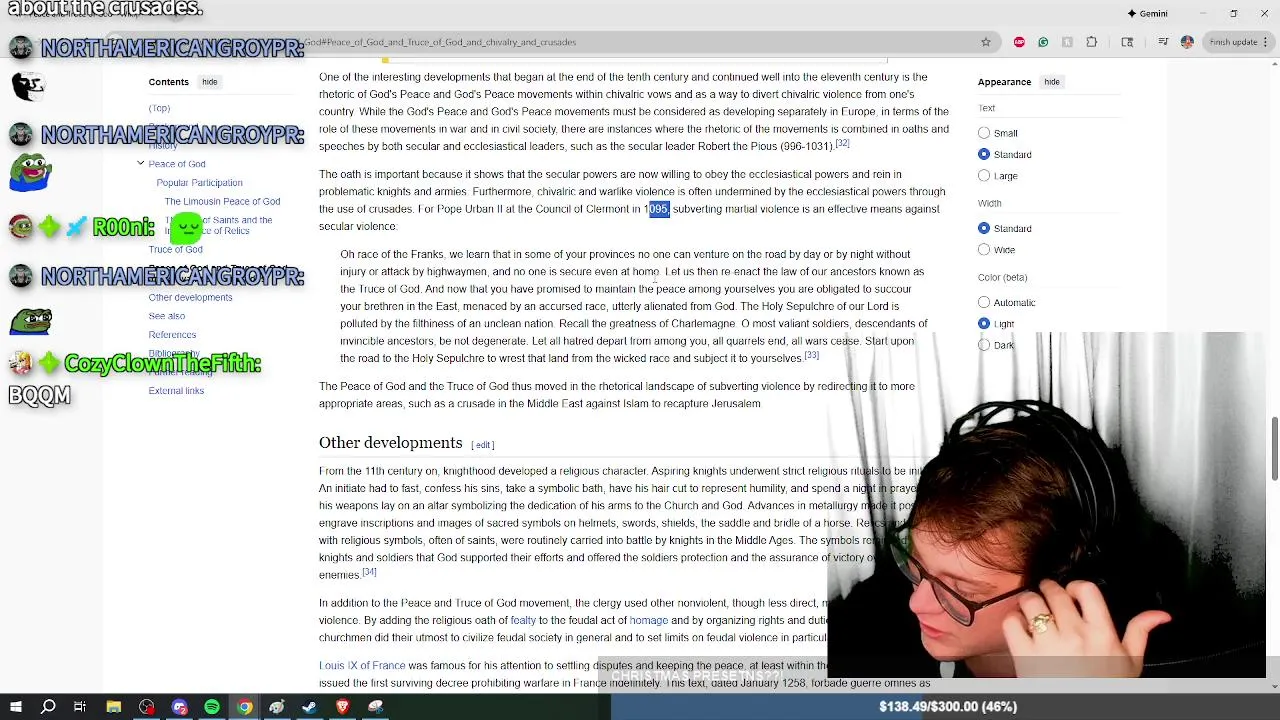
Task: Follow the fealty link
Action: click(x=523, y=621)
